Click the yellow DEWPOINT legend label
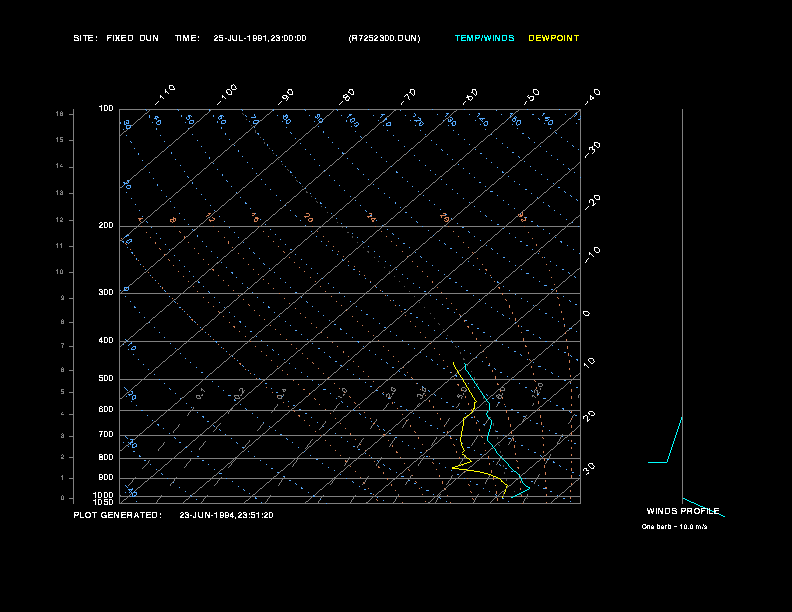The height and width of the screenshot is (612, 792). click(x=554, y=38)
